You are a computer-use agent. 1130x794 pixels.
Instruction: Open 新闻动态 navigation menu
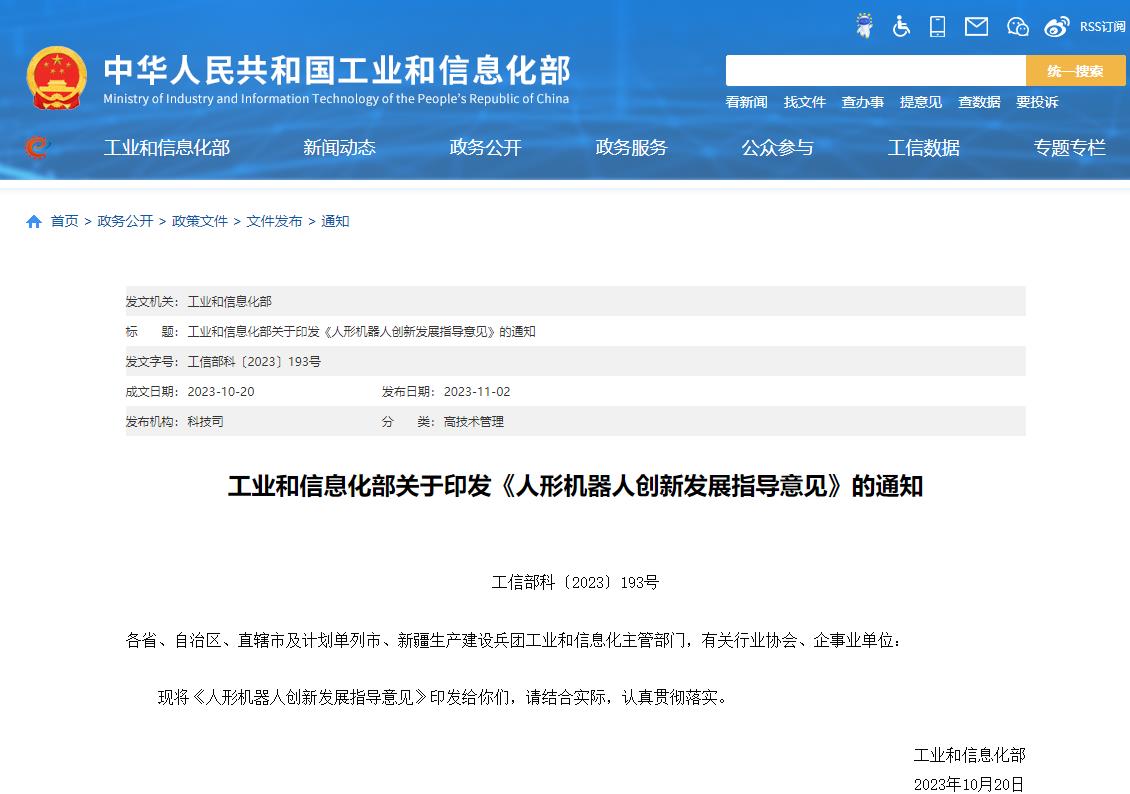point(339,148)
